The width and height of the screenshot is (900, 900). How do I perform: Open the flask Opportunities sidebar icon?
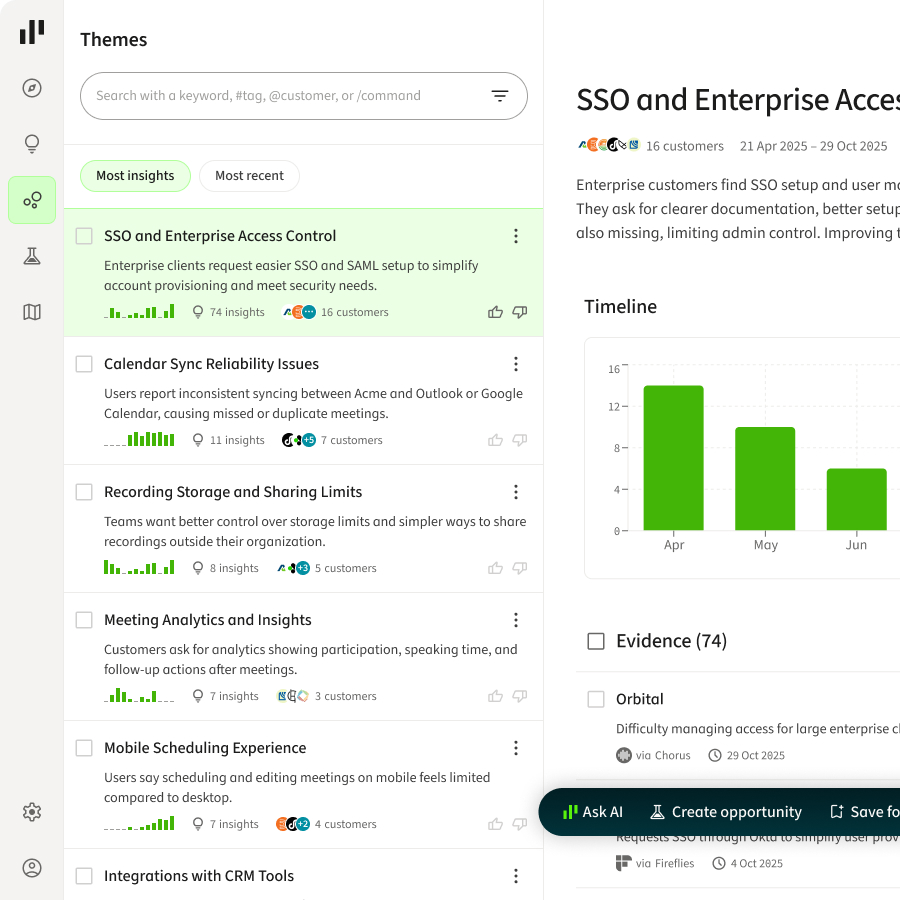pyautogui.click(x=32, y=256)
